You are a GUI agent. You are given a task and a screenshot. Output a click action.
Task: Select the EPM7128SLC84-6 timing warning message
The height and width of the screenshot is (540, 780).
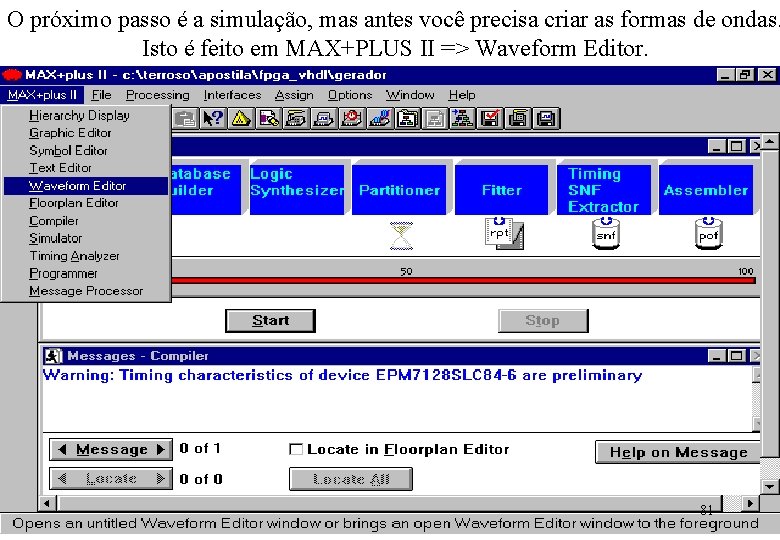[x=342, y=375]
